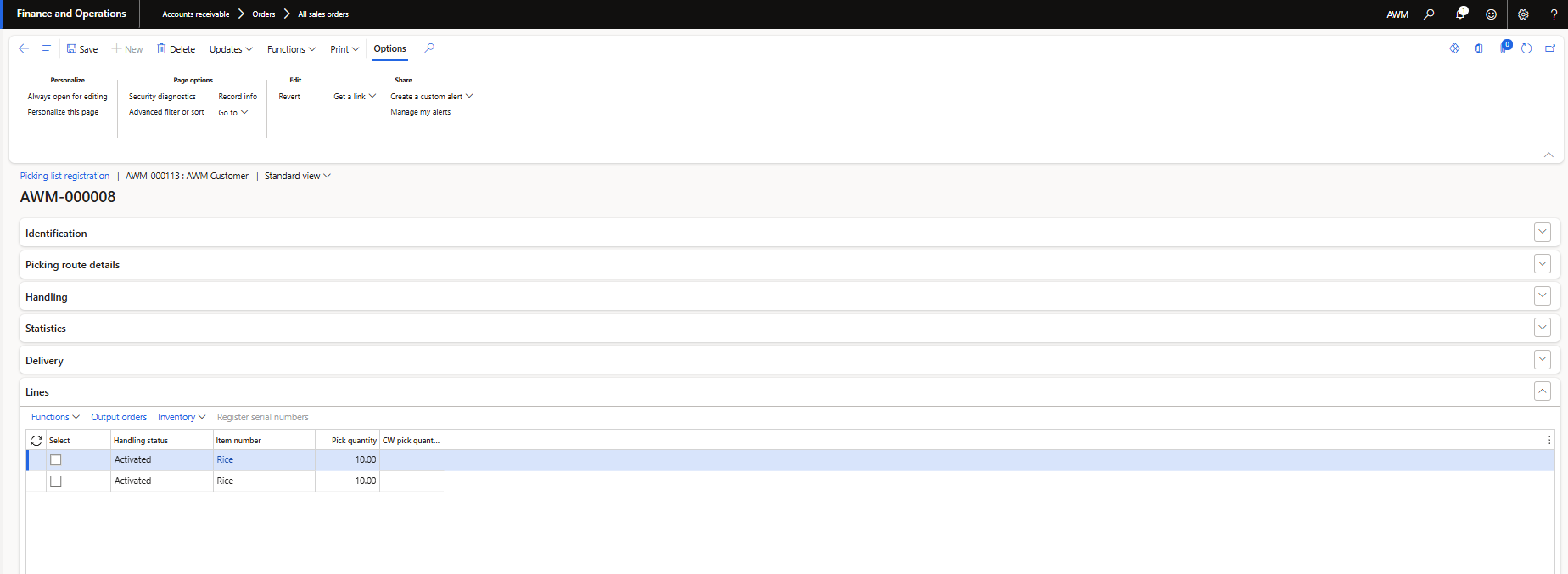
Task: Collapse the Lines section
Action: (1543, 391)
